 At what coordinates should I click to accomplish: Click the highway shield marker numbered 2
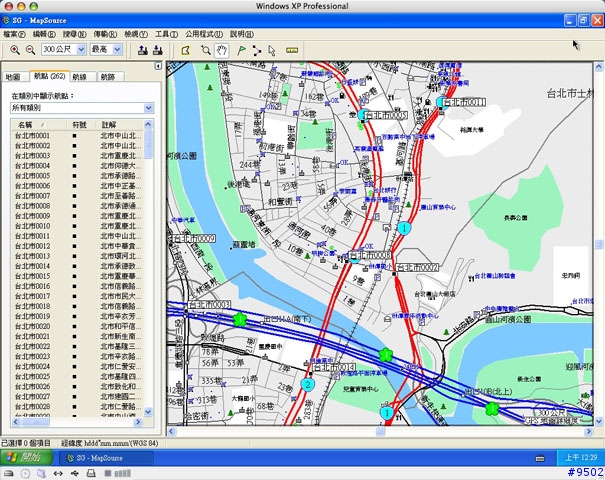click(308, 385)
